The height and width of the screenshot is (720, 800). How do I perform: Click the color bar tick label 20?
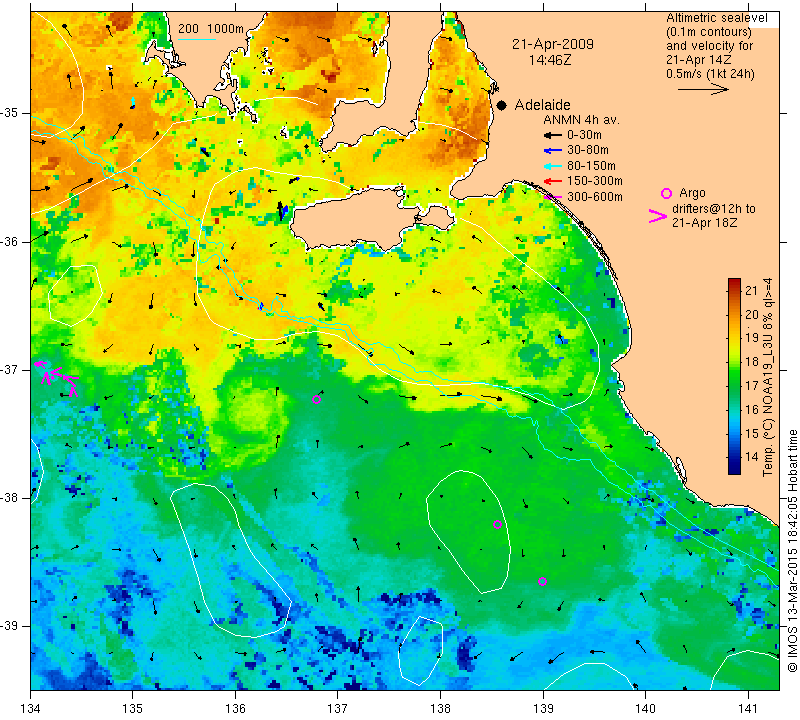pos(752,315)
